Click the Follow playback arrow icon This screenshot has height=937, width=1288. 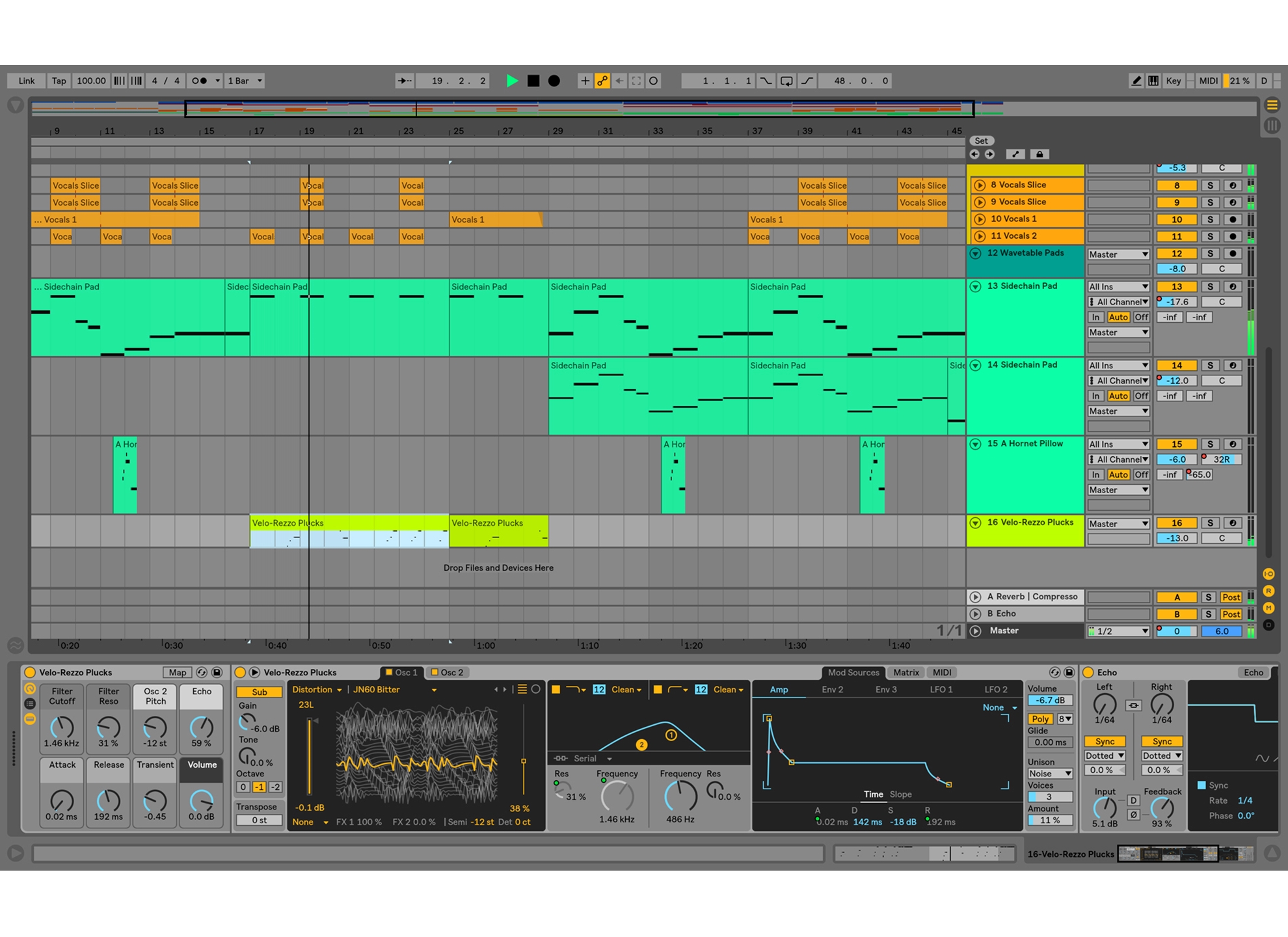point(405,81)
